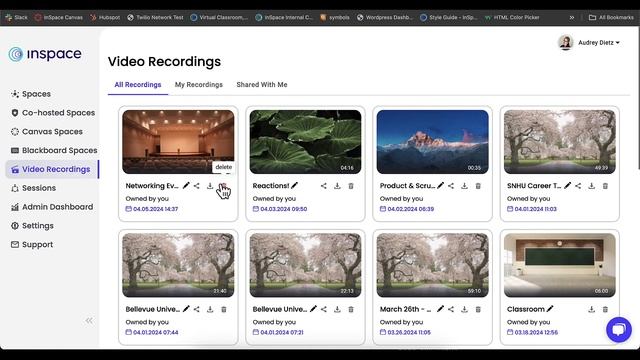
Task: Collapse the sidebar with double chevron
Action: (x=89, y=320)
